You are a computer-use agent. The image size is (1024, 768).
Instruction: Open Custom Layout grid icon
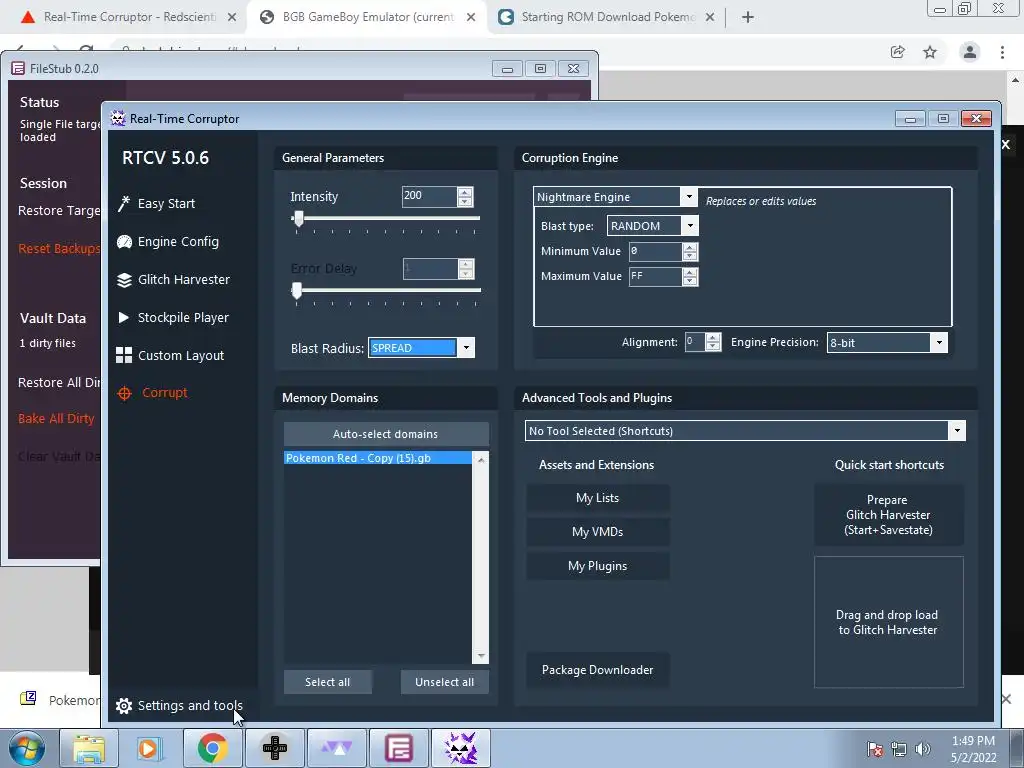[124, 355]
